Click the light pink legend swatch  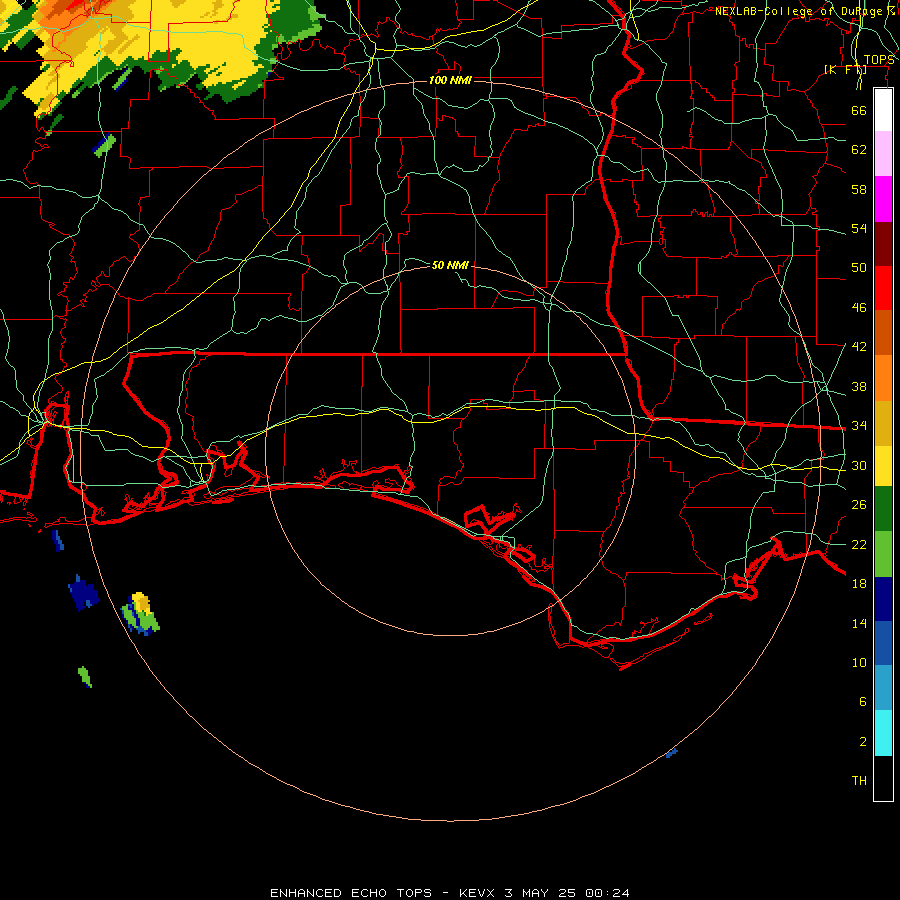[x=883, y=154]
